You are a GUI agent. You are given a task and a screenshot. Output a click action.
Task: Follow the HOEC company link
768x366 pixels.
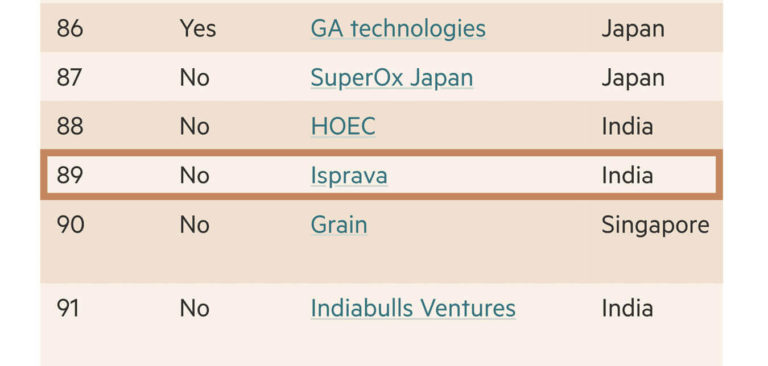point(343,126)
